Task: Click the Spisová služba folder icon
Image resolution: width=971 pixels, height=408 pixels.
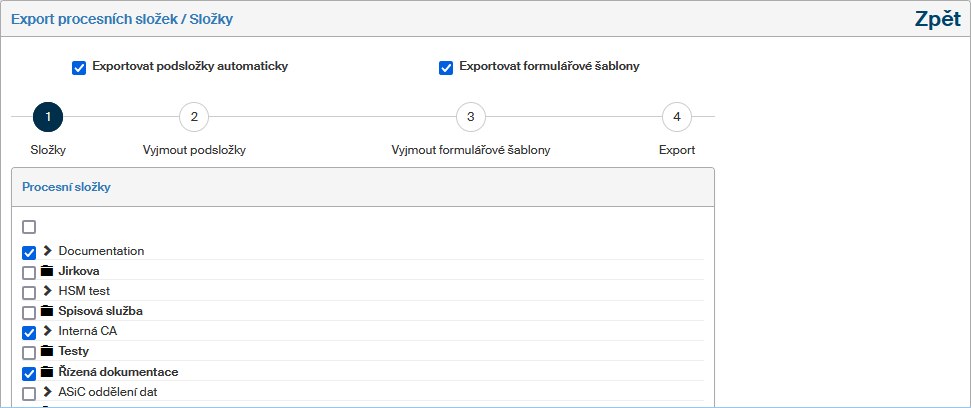Action: [x=46, y=311]
